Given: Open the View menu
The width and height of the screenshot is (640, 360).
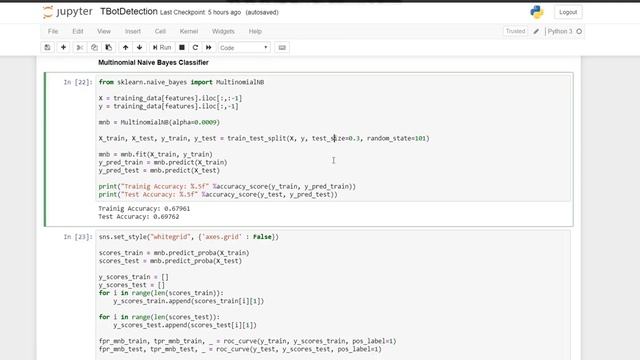Looking at the screenshot, I should coord(104,31).
